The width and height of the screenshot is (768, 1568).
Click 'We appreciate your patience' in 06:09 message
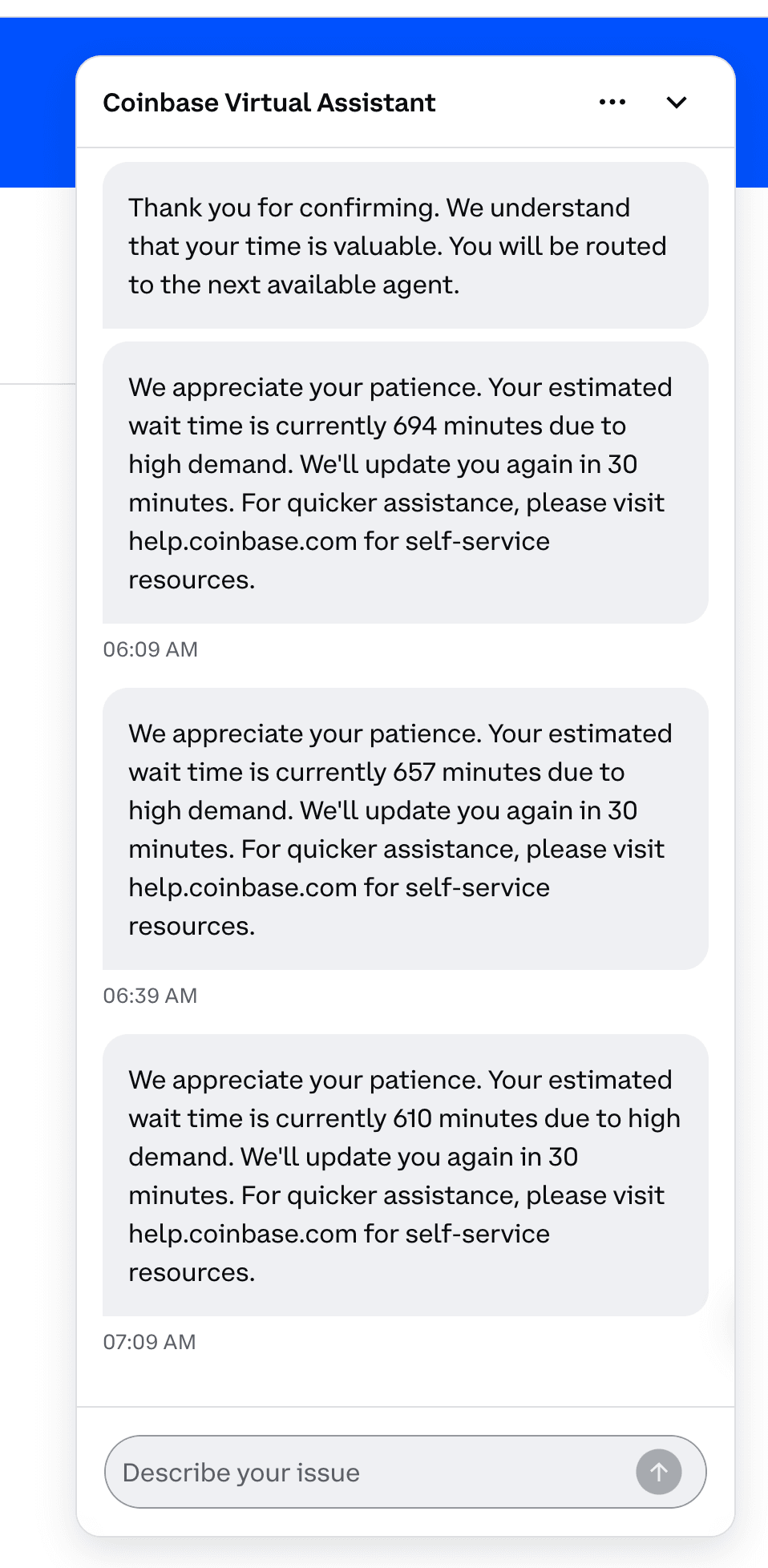[x=305, y=387]
